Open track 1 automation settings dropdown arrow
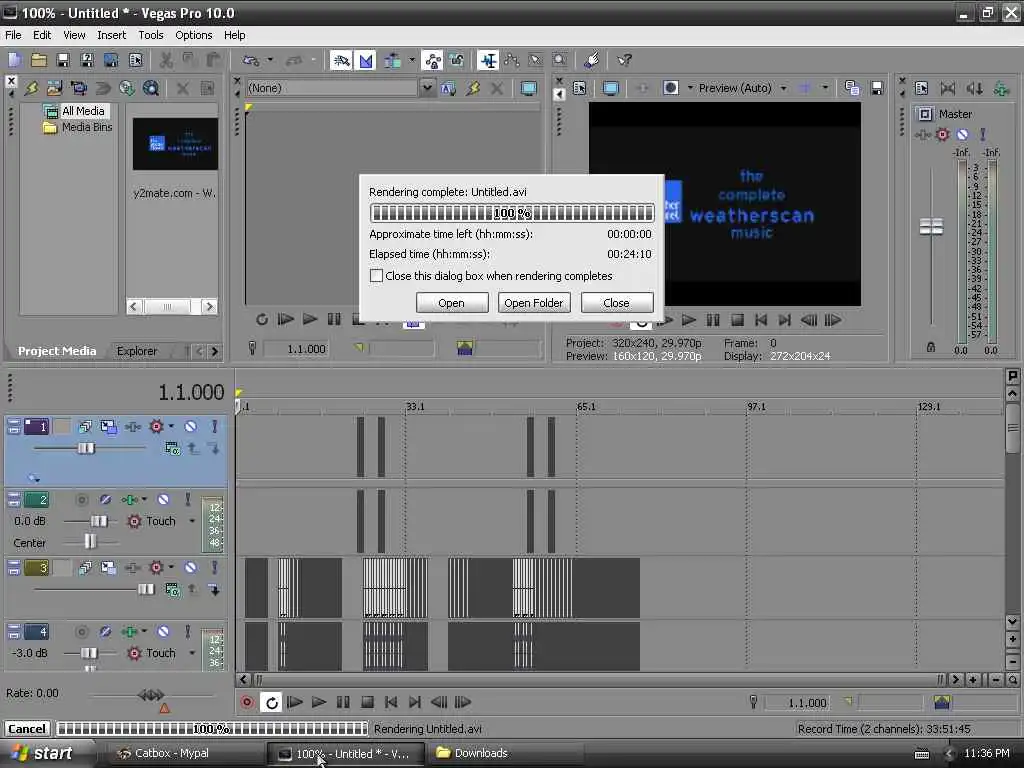Image resolution: width=1024 pixels, height=768 pixels. [x=171, y=427]
